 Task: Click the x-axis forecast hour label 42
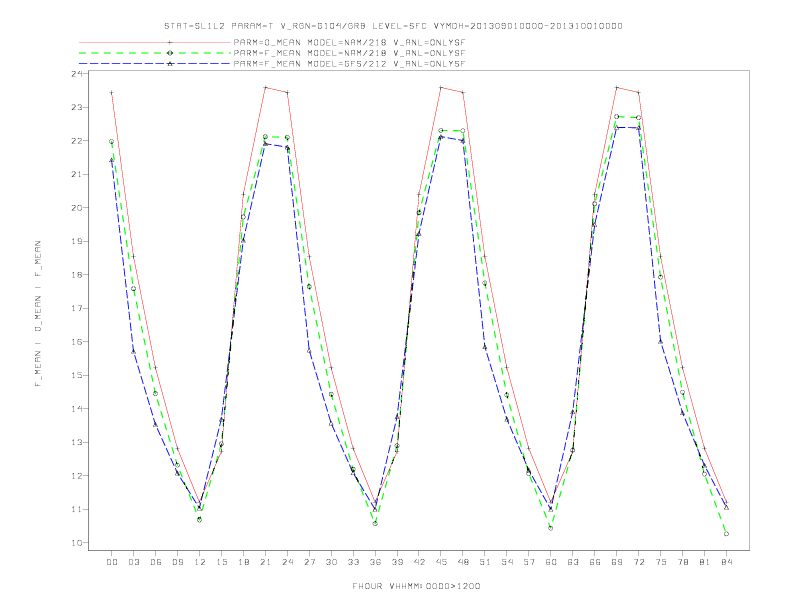click(x=419, y=562)
